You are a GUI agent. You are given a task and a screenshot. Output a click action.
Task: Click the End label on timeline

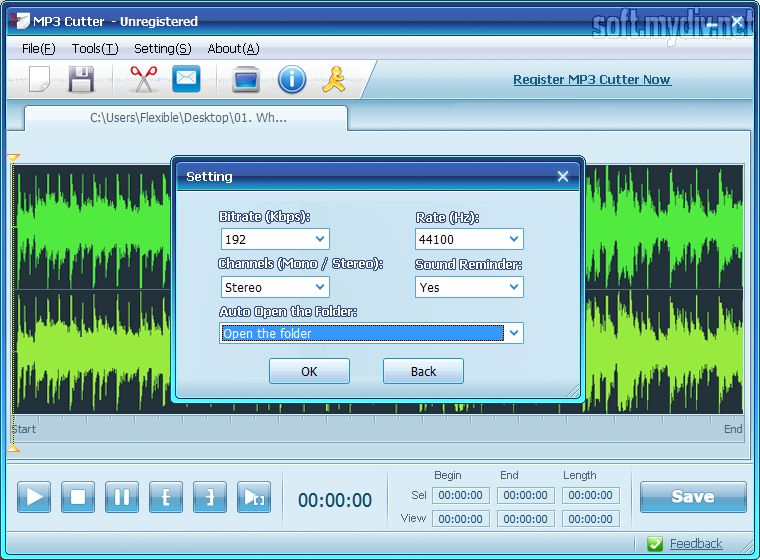(x=733, y=429)
